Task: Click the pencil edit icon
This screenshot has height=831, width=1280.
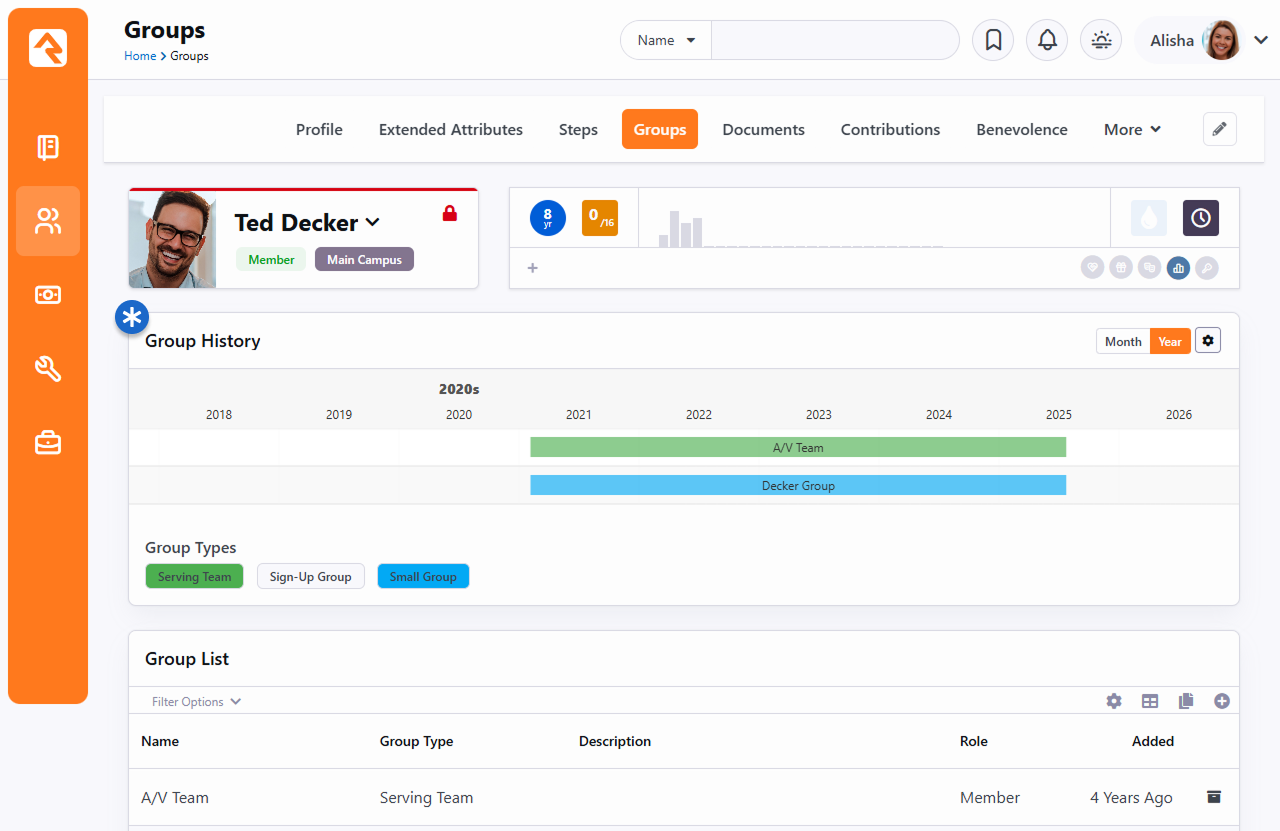Action: coord(1219,129)
